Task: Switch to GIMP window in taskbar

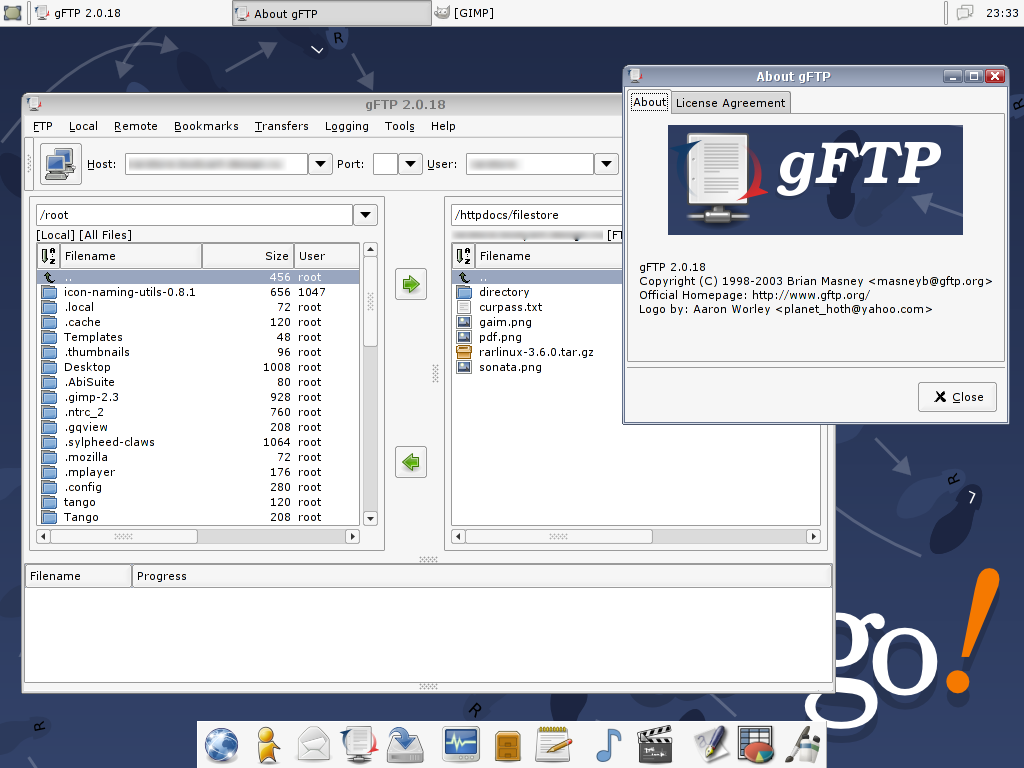Action: tap(465, 13)
